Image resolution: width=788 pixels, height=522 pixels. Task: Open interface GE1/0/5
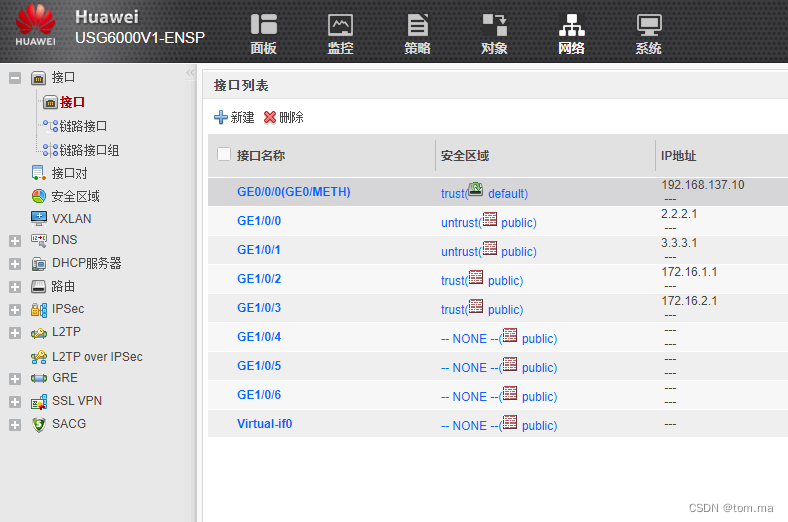(259, 366)
